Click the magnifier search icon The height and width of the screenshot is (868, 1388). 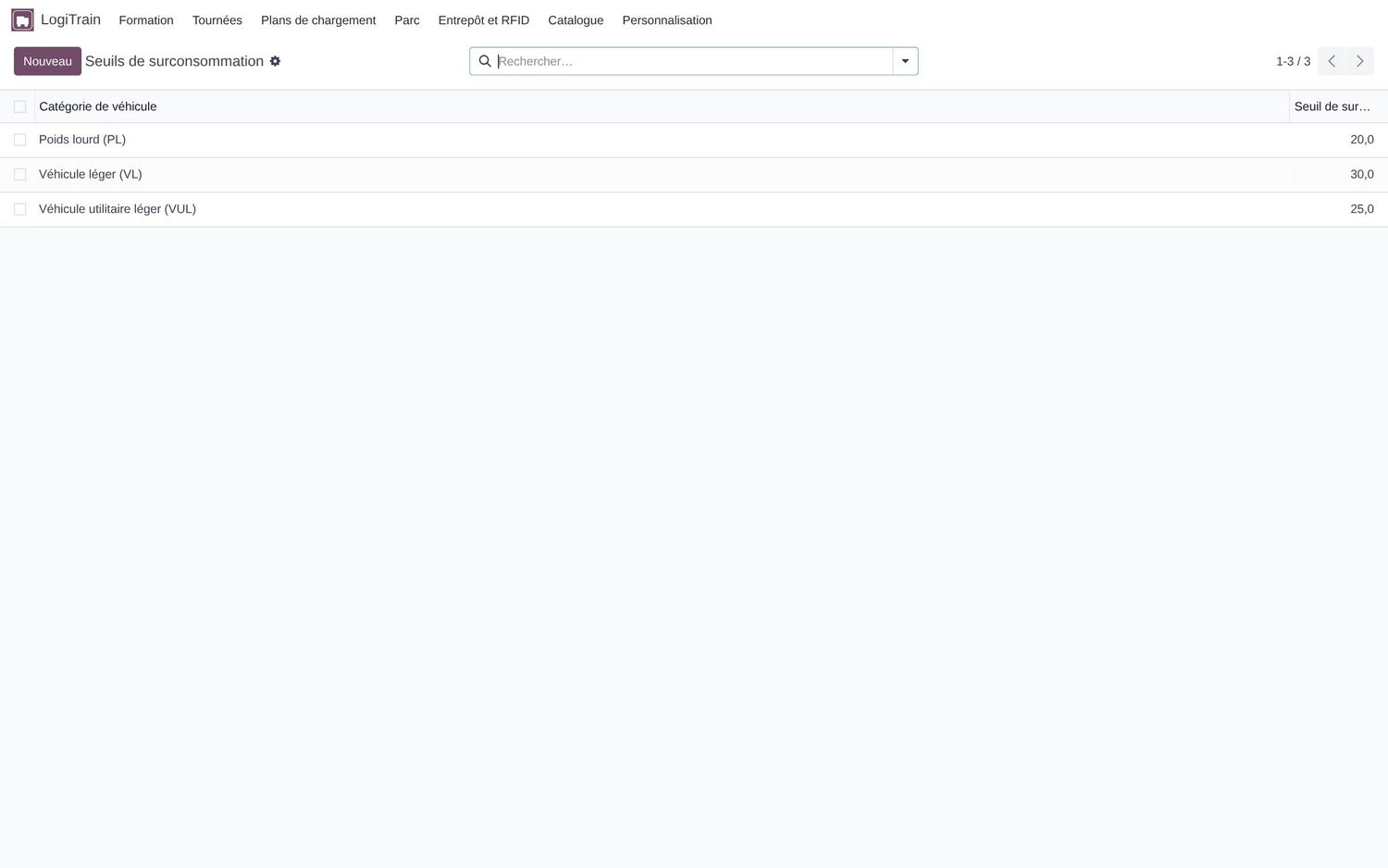[485, 61]
